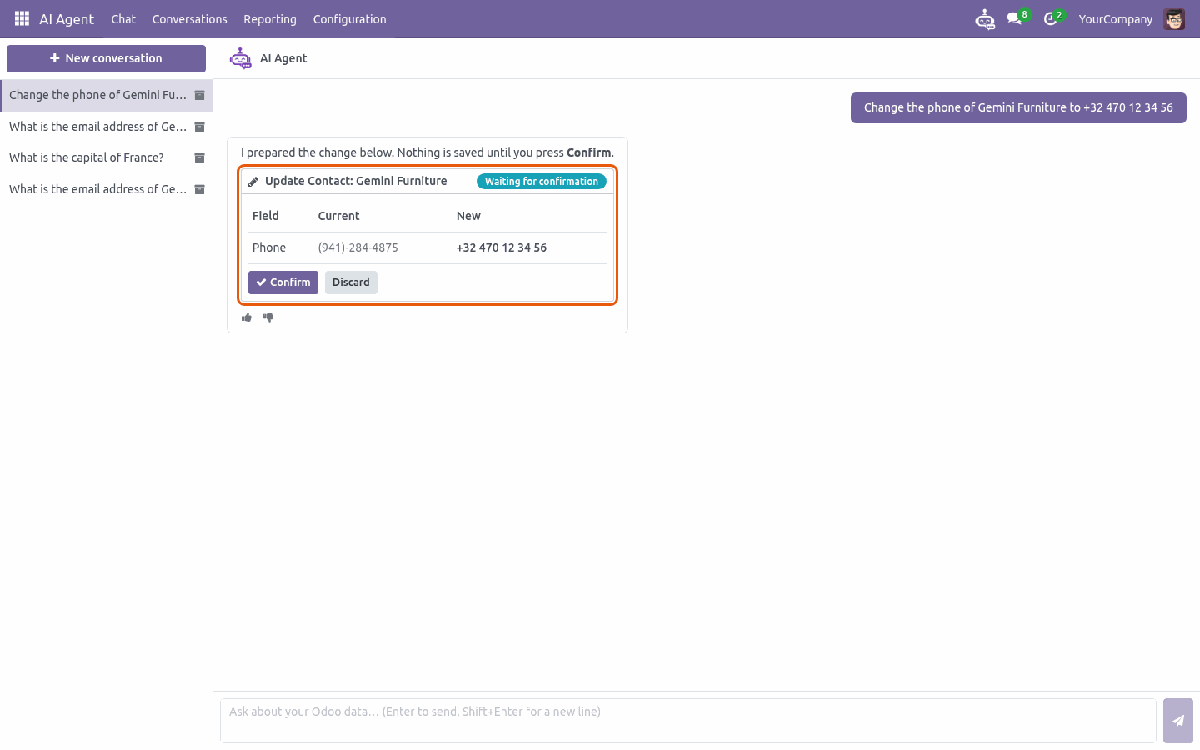
Task: Open the Configuration menu
Action: coord(349,19)
